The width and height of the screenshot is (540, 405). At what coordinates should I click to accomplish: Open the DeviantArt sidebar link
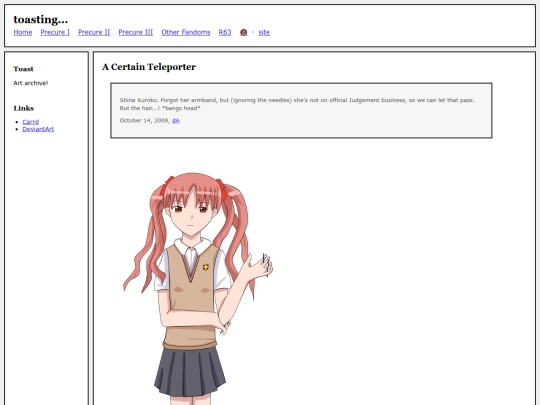(x=38, y=129)
